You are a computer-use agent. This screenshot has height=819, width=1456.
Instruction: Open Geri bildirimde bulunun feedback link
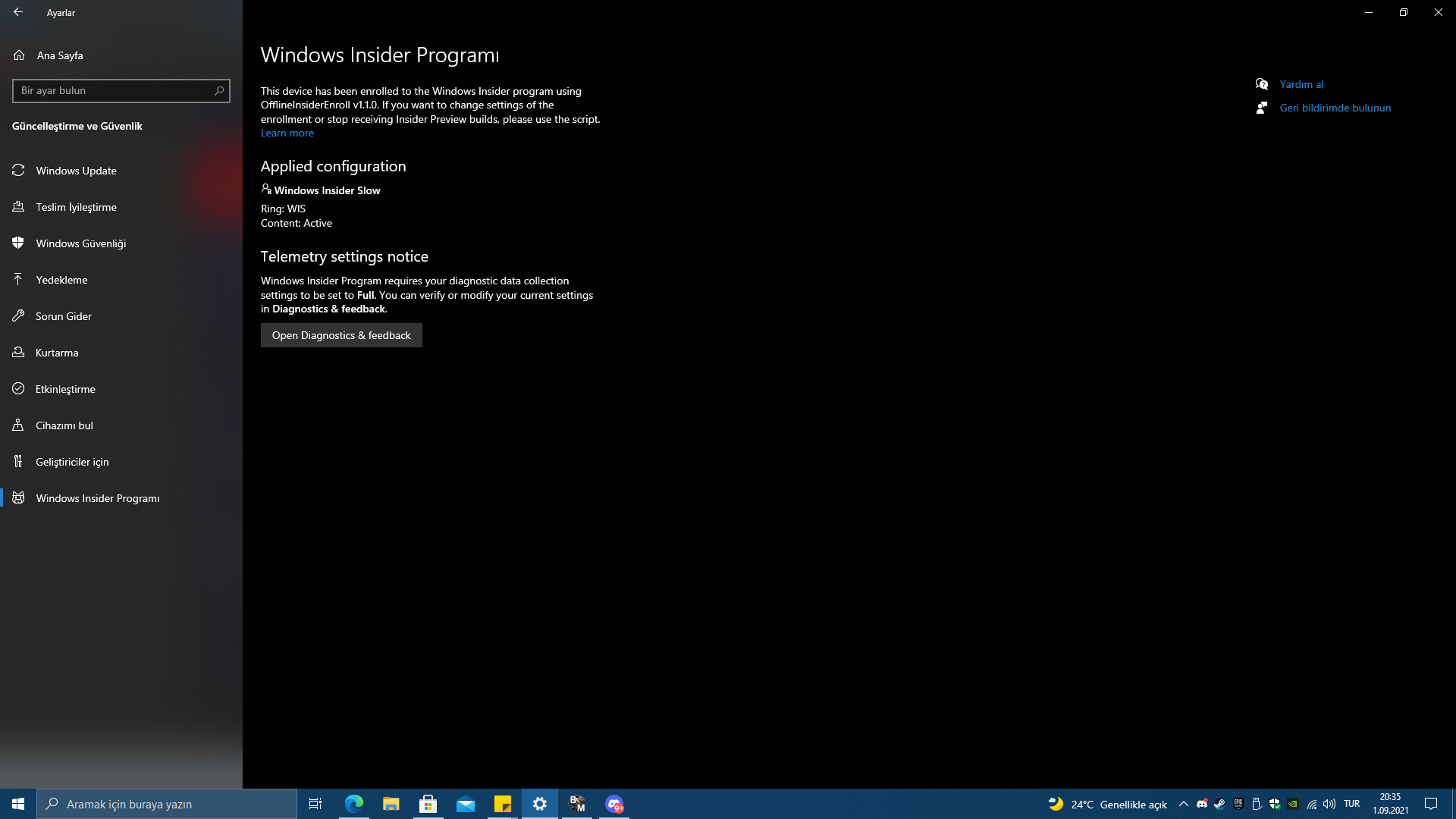tap(1335, 108)
